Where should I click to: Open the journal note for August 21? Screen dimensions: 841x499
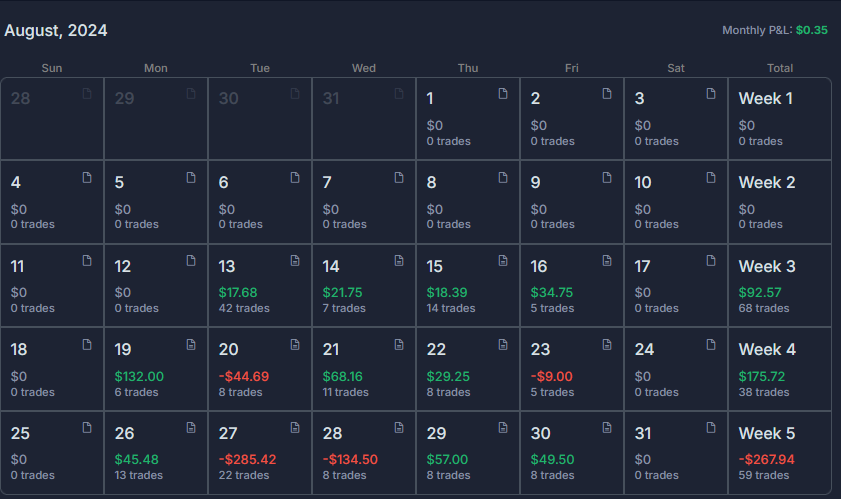pos(399,344)
